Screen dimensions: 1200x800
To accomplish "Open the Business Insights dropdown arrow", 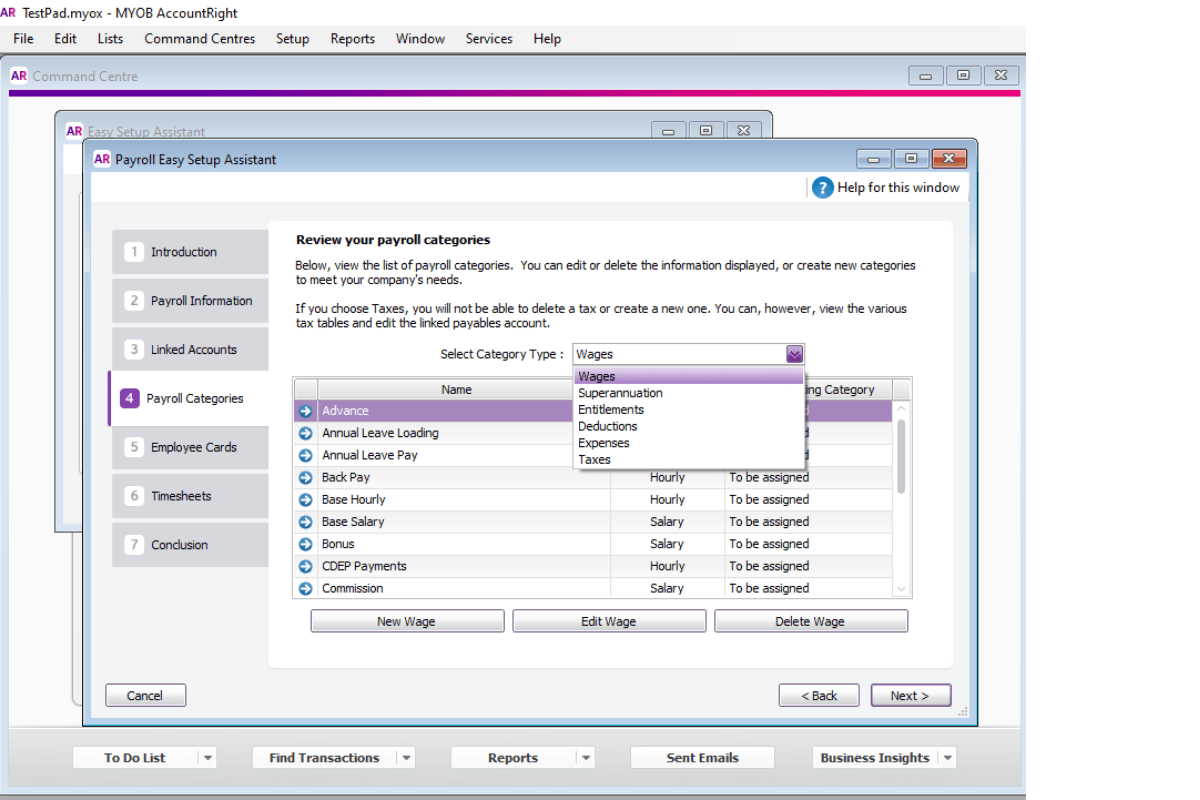I will point(947,757).
